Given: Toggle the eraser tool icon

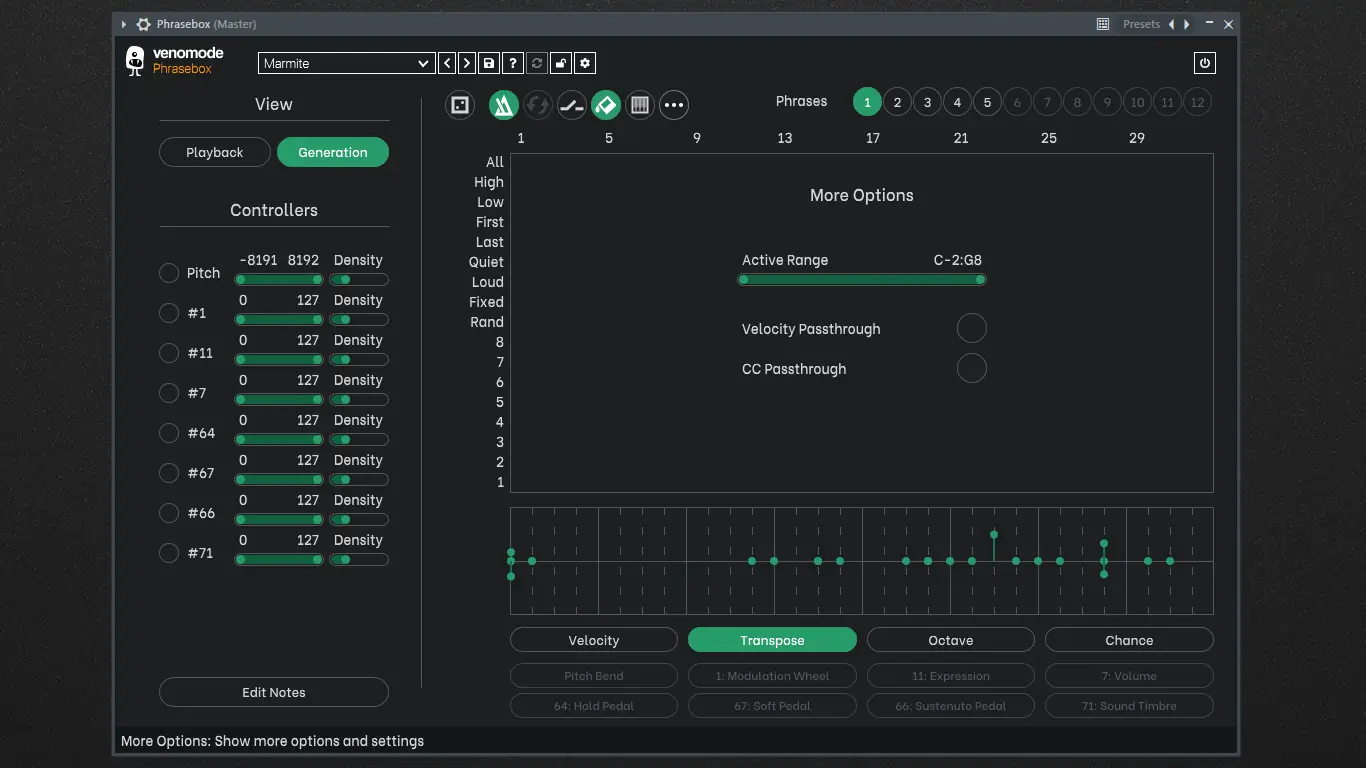Looking at the screenshot, I should tap(606, 105).
